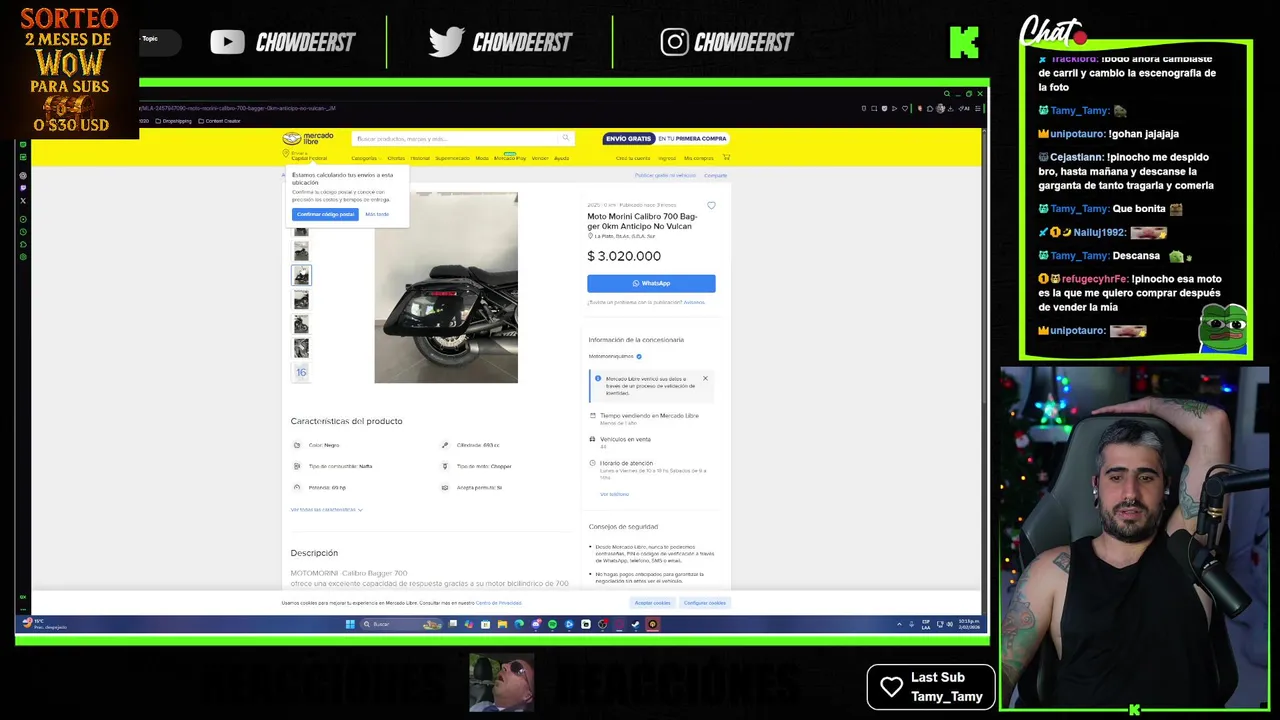The image size is (1280, 720).
Task: Click the Avísanos report link
Action: (x=694, y=302)
